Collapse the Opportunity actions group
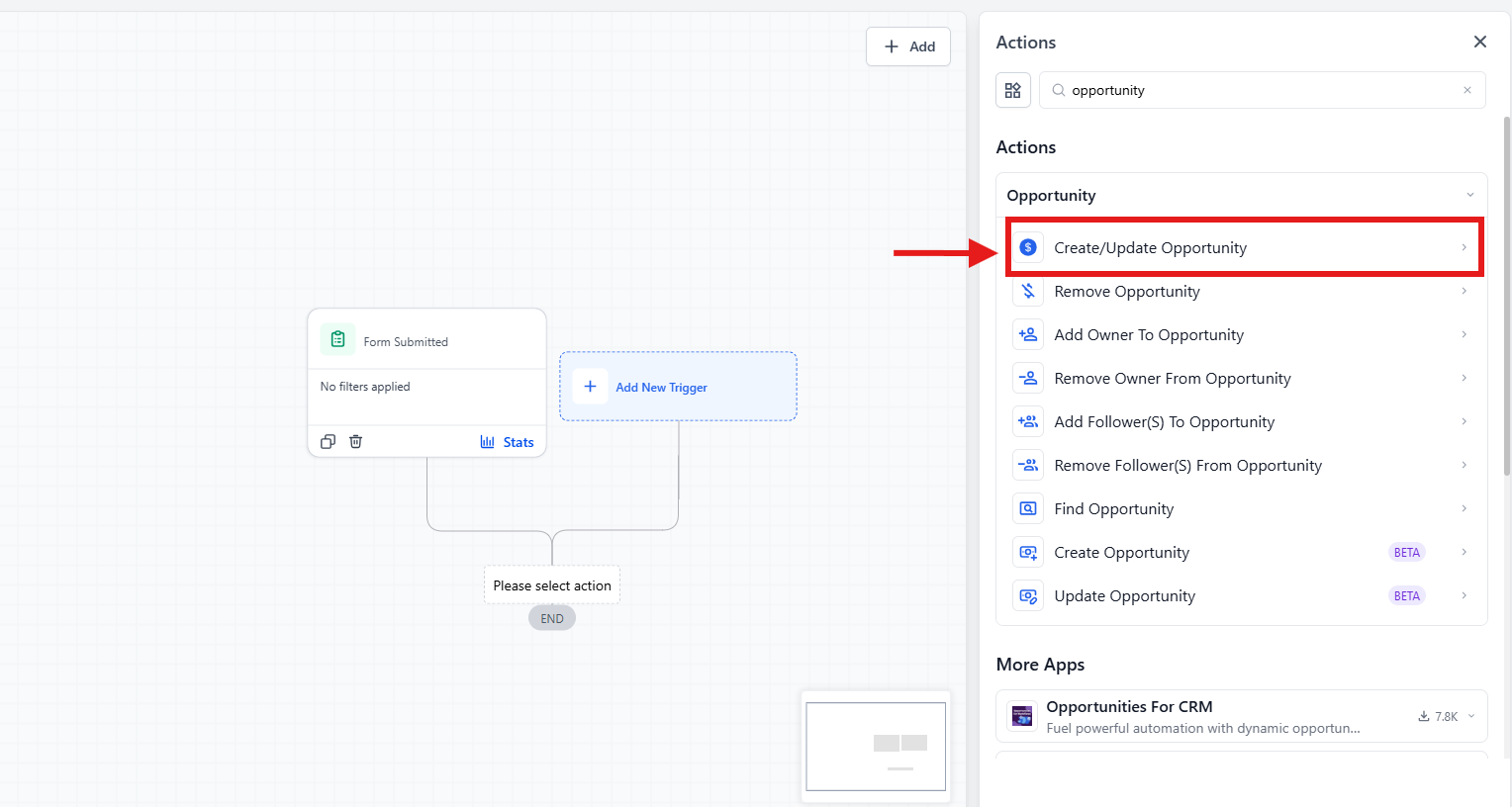This screenshot has width=1512, height=807. pyautogui.click(x=1469, y=195)
